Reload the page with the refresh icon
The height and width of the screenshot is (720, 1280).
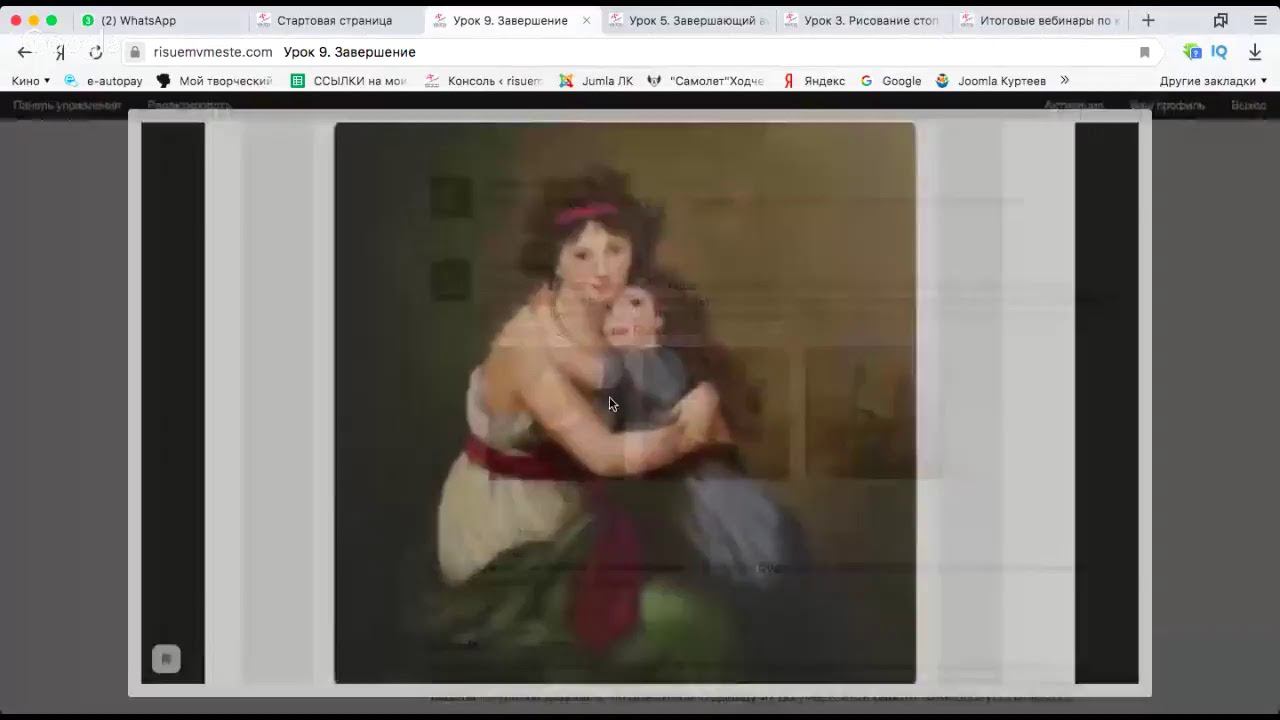pos(96,52)
